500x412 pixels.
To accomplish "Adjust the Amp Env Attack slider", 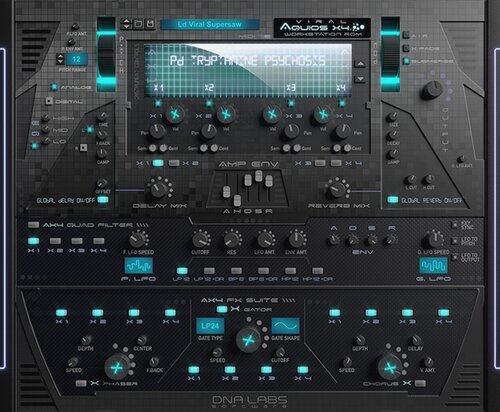I will (x=226, y=192).
